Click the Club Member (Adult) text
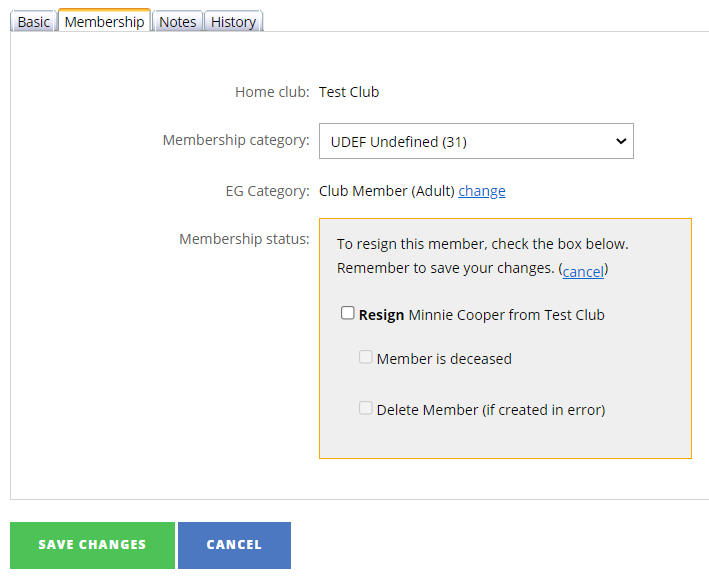Image resolution: width=709 pixels, height=578 pixels. (387, 191)
